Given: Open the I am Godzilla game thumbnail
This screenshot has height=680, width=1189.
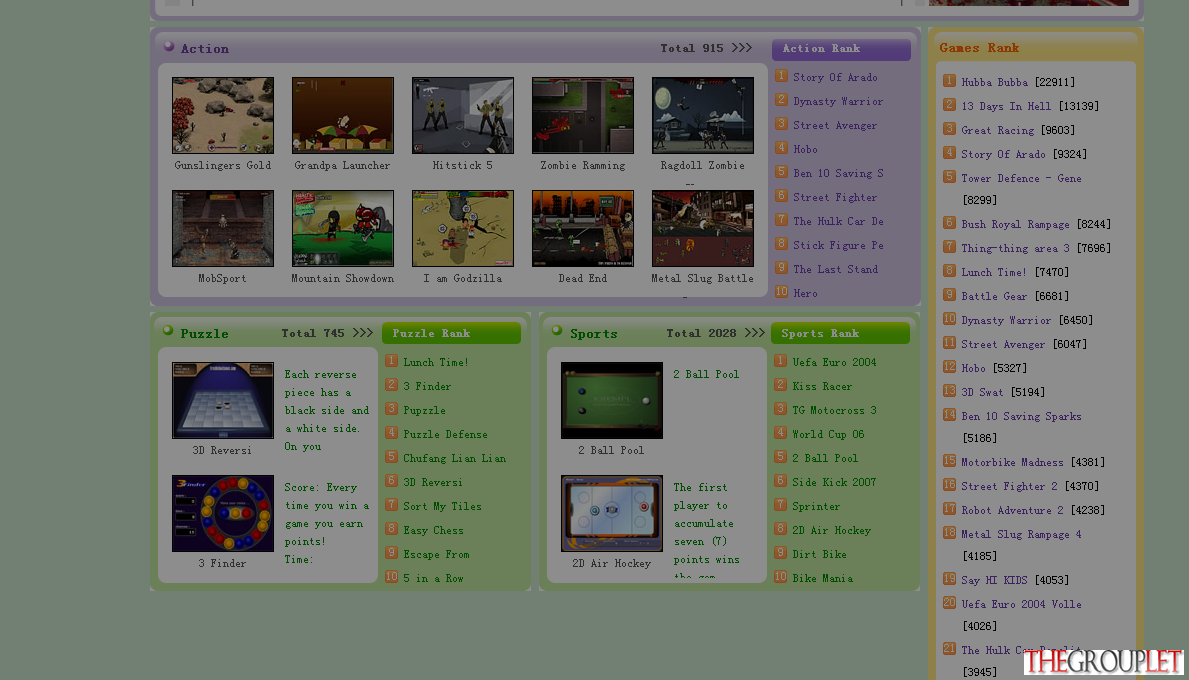Looking at the screenshot, I should pos(463,228).
